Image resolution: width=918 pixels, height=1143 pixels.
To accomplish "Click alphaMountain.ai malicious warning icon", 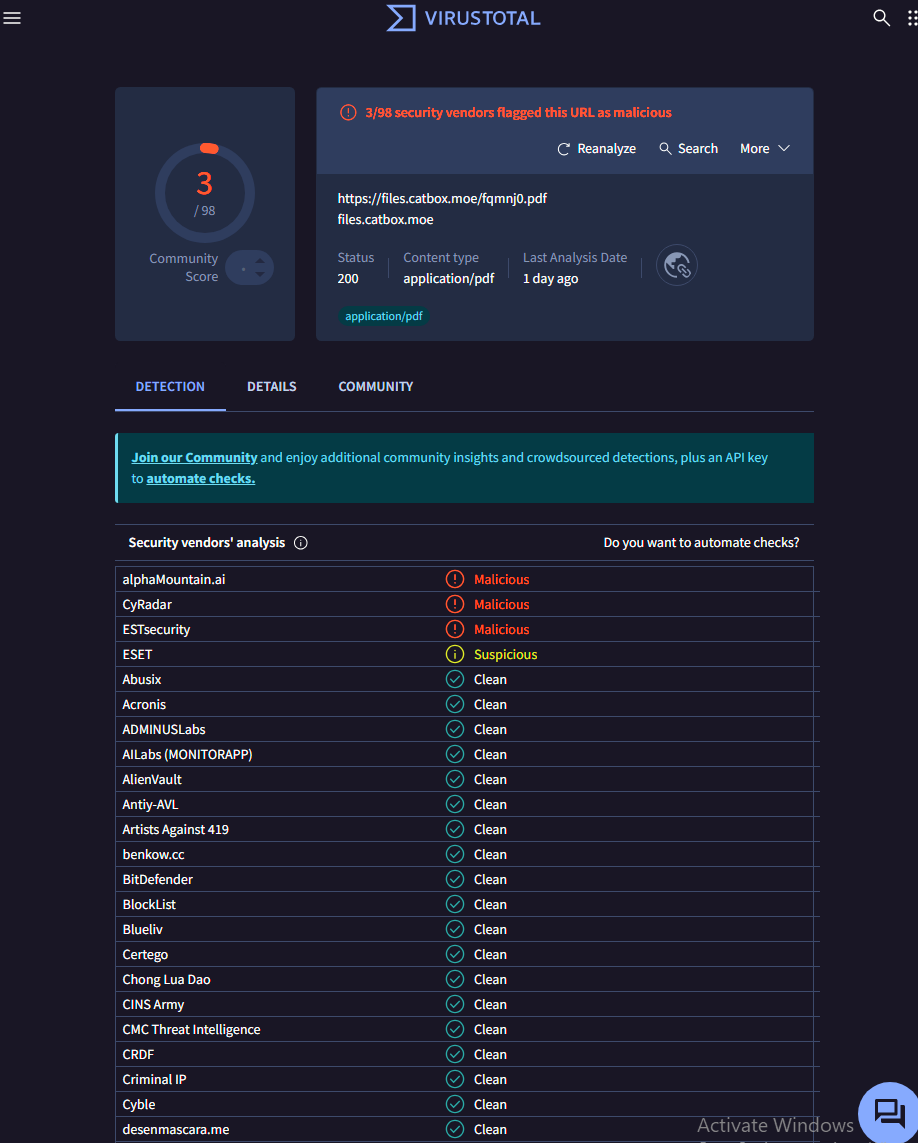I will coord(455,580).
